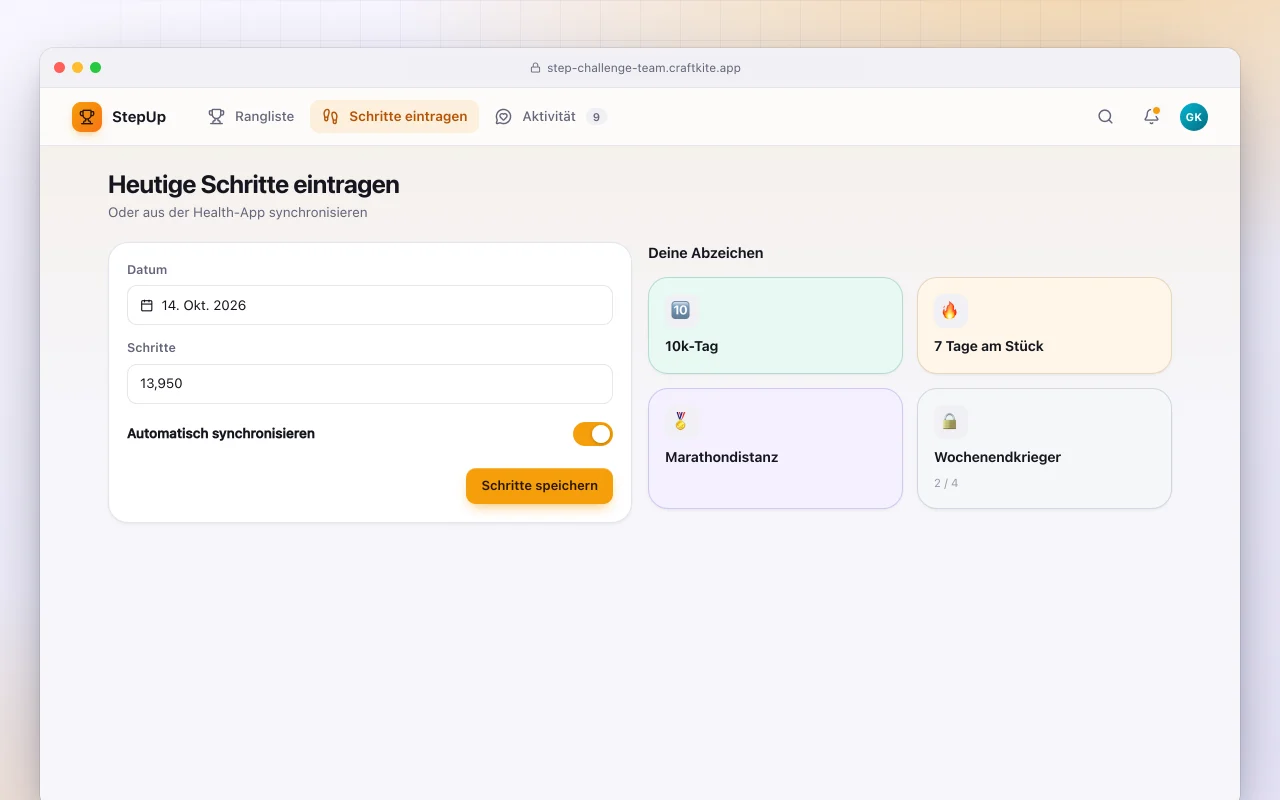Click the Automatisch synchronisieren label
This screenshot has height=800, width=1280.
click(x=221, y=434)
